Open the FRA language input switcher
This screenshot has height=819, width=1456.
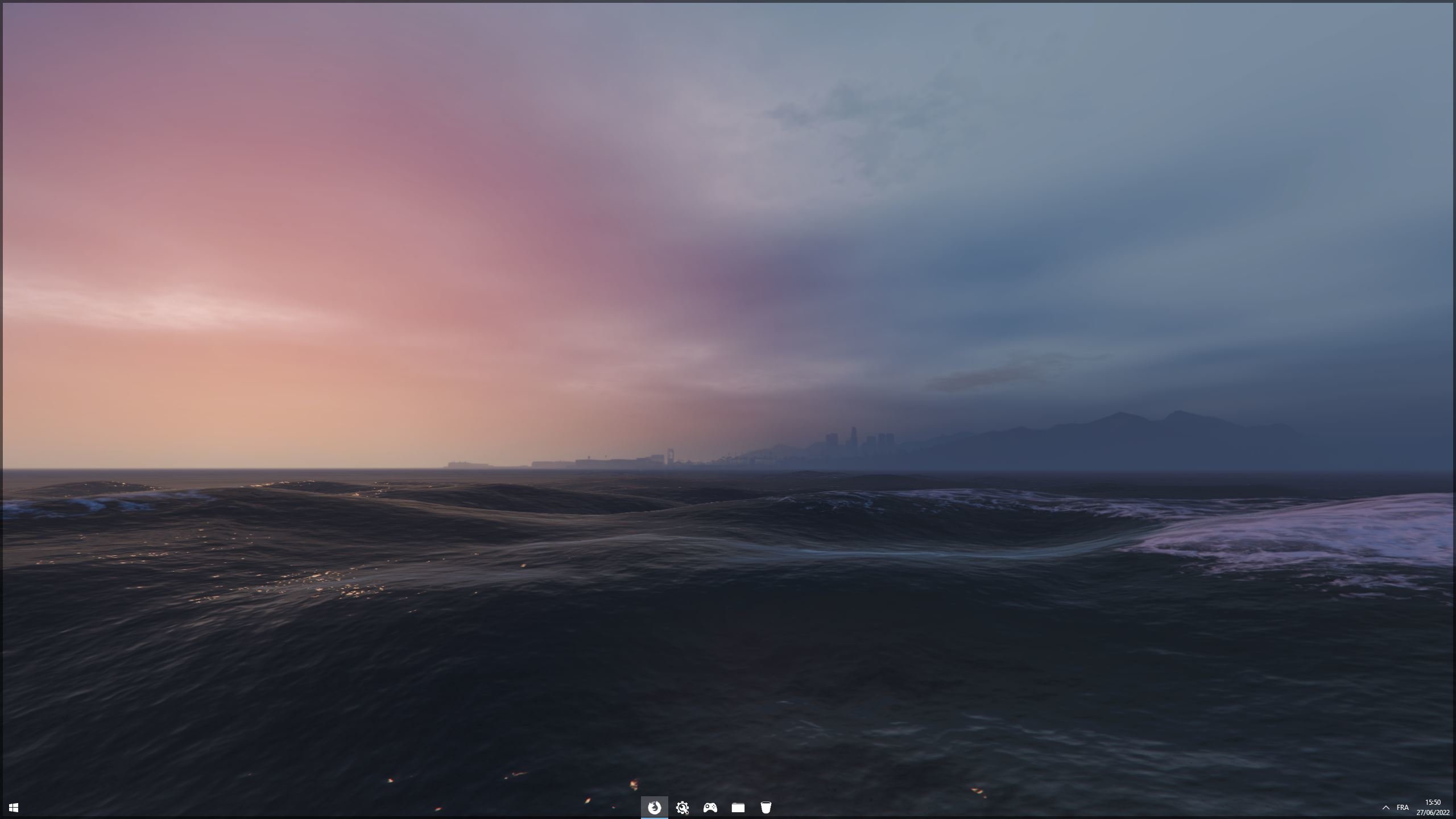pyautogui.click(x=1402, y=808)
